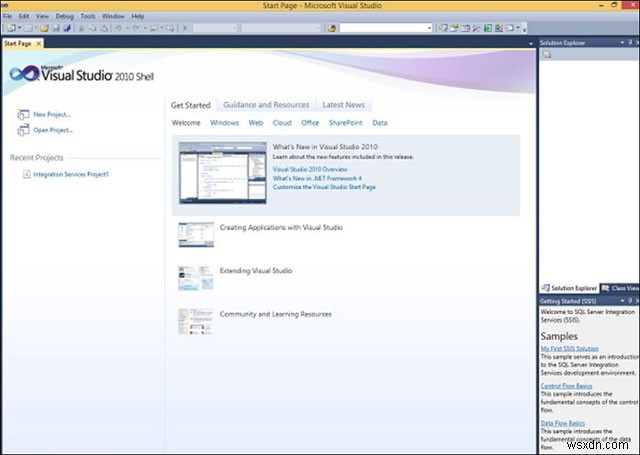Screen dimensions: 640x455
Task: Open recent project Integration Services Project1
Action: [71, 174]
